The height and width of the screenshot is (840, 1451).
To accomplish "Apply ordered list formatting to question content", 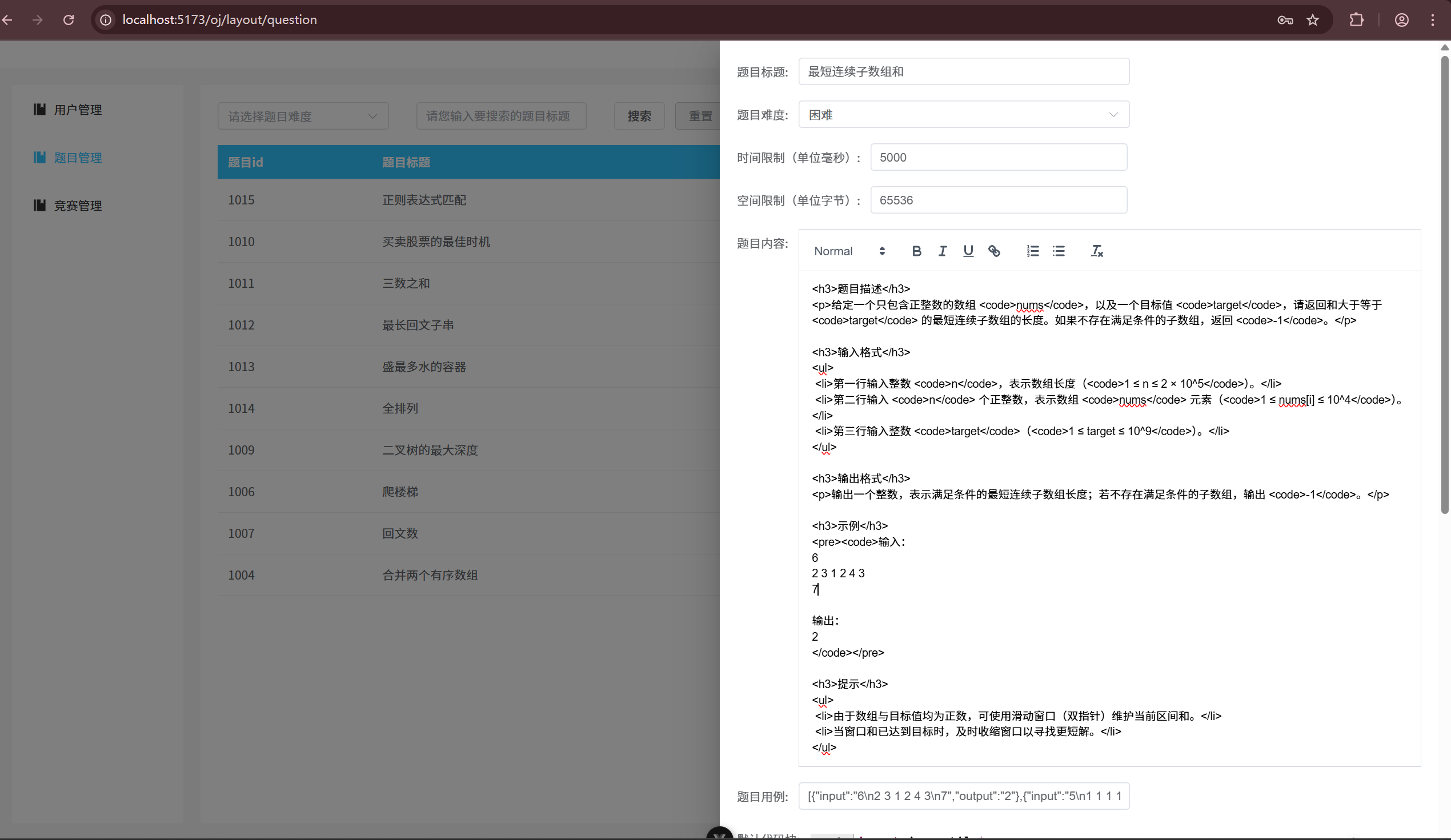I will point(1032,251).
